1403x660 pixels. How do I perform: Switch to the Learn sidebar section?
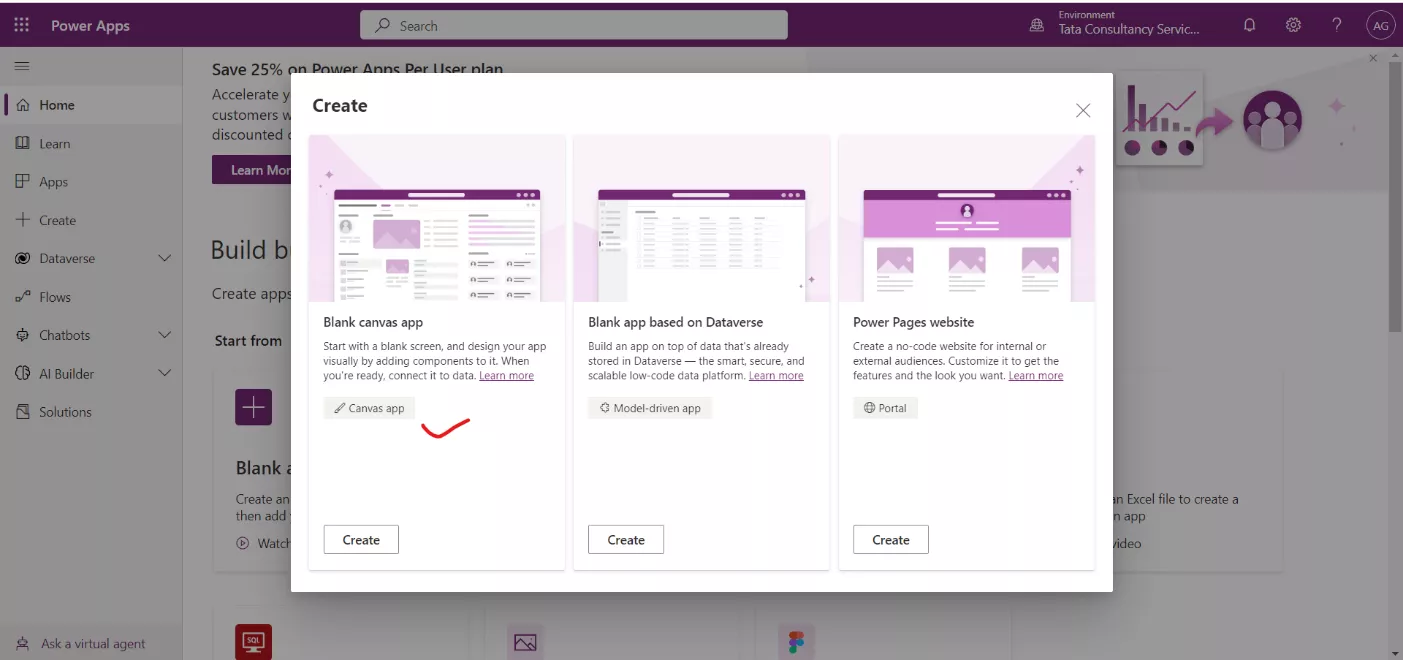point(55,142)
